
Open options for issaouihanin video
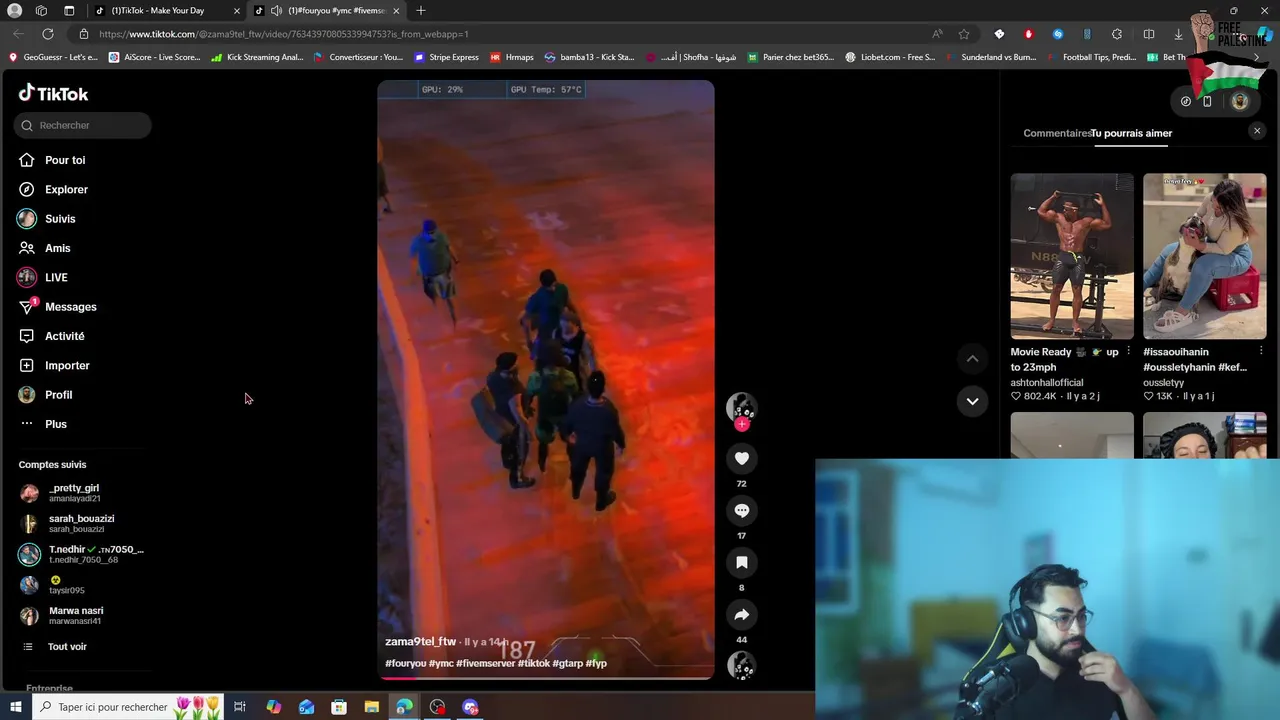(x=1261, y=351)
